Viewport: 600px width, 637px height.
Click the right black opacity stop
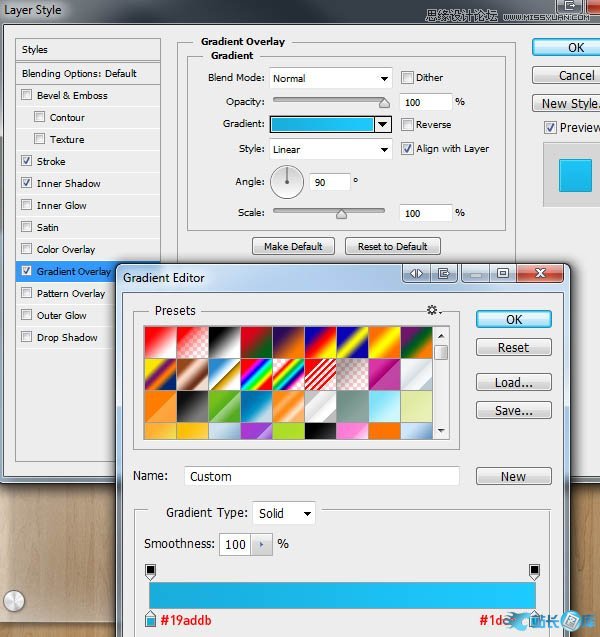534,571
